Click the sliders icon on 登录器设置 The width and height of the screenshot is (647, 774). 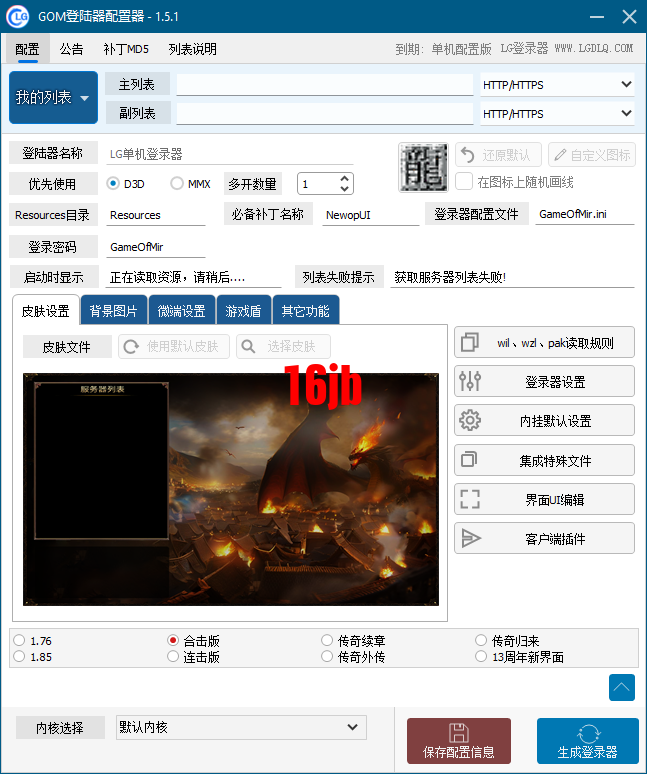(470, 381)
